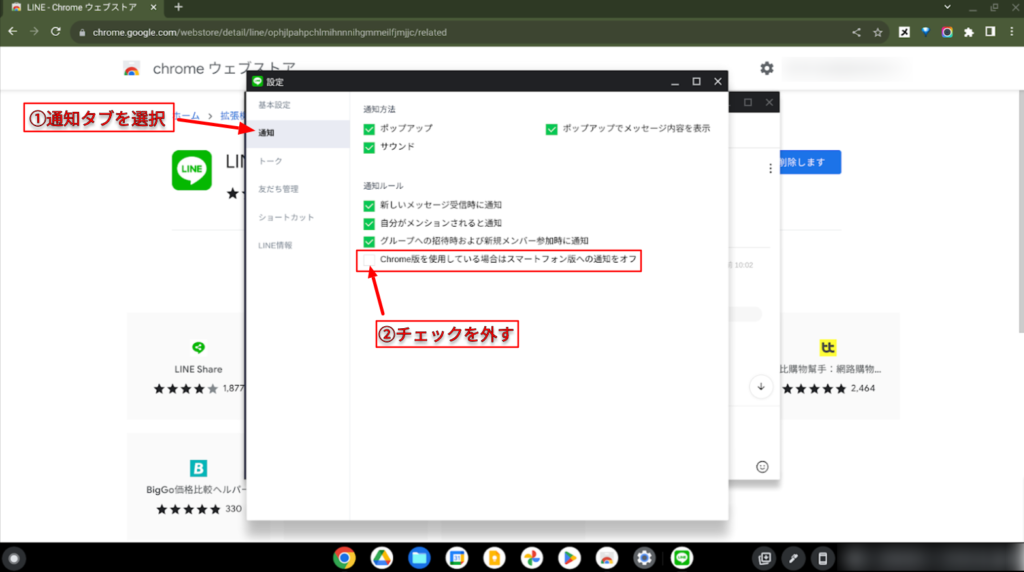Screen dimensions: 1024x572
Task: Switch to the トーク settings tab
Action: click(270, 161)
